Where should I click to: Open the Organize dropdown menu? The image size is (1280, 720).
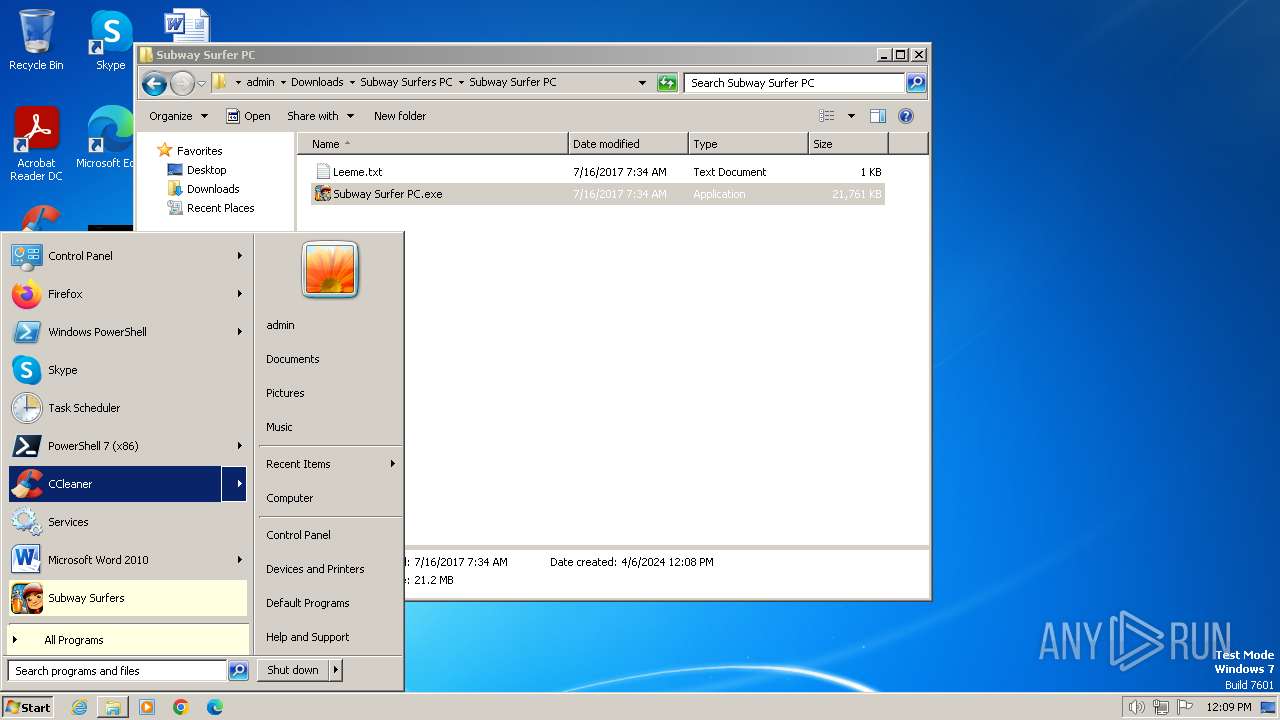pos(178,116)
